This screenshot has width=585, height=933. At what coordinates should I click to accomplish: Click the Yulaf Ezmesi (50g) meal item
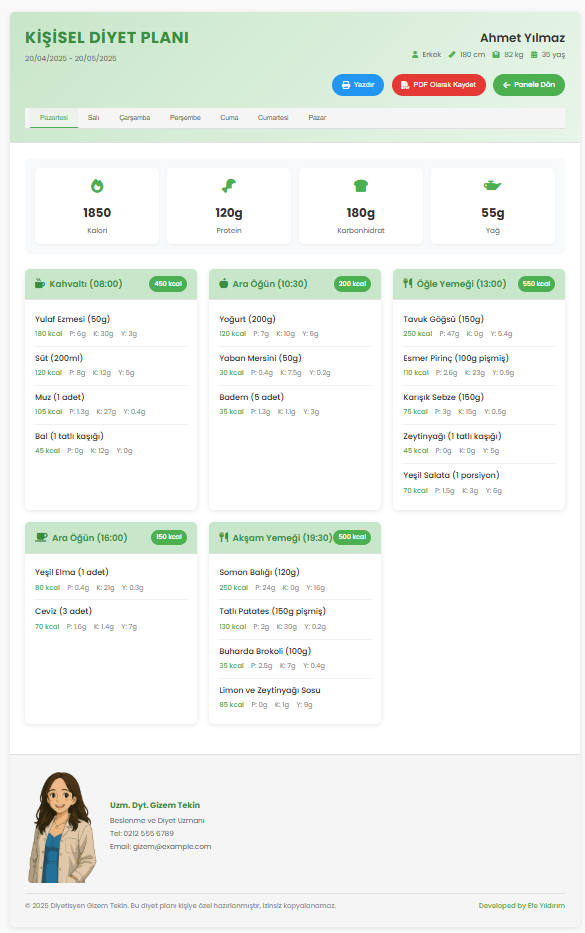pyautogui.click(x=111, y=326)
